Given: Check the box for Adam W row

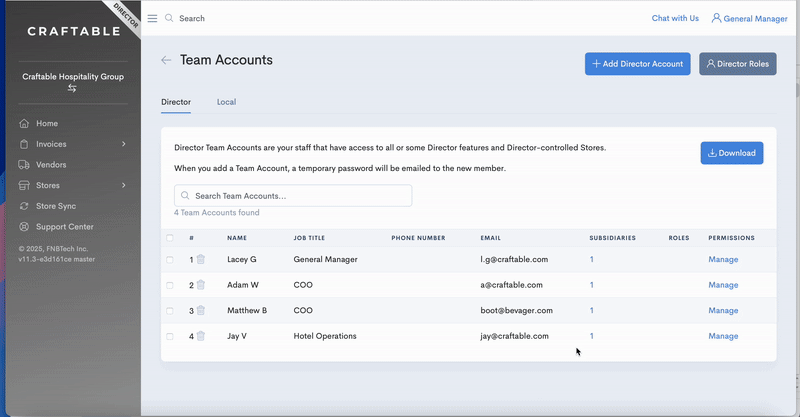Looking at the screenshot, I should tap(170, 285).
